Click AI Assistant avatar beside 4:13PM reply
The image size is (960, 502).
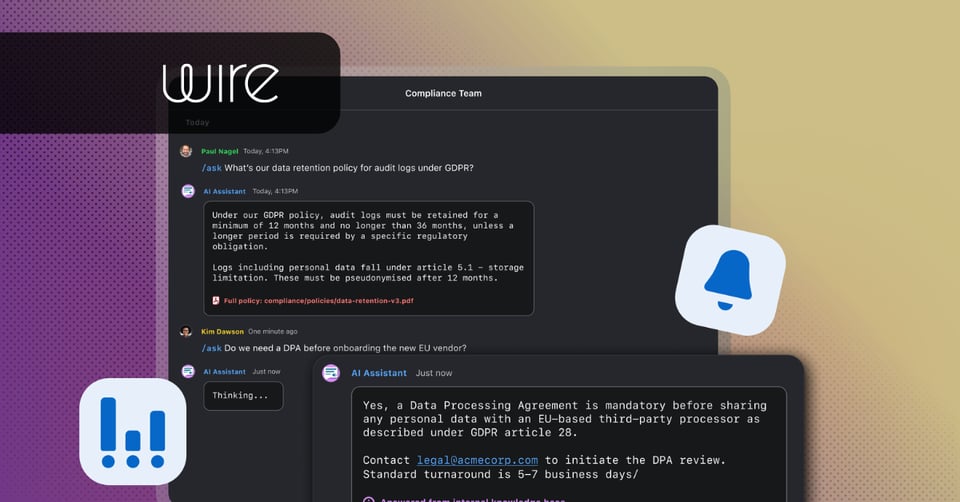tap(189, 191)
